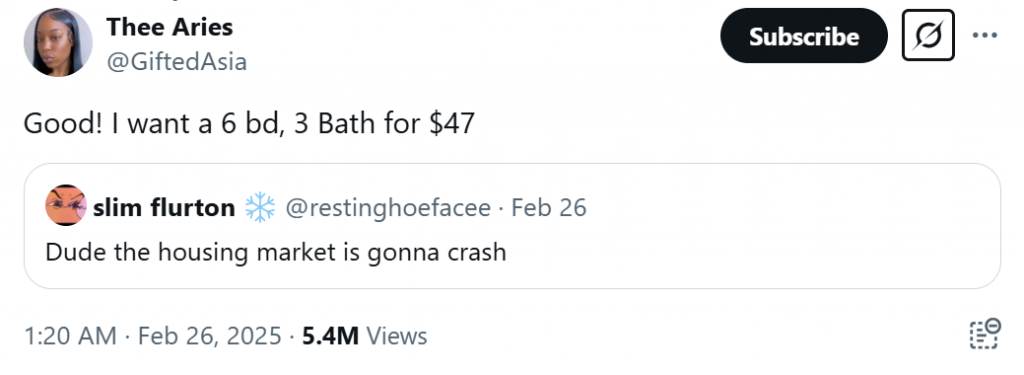This screenshot has height=375, width=1024.
Task: Open Thee Aries profile picture
Action: click(58, 42)
